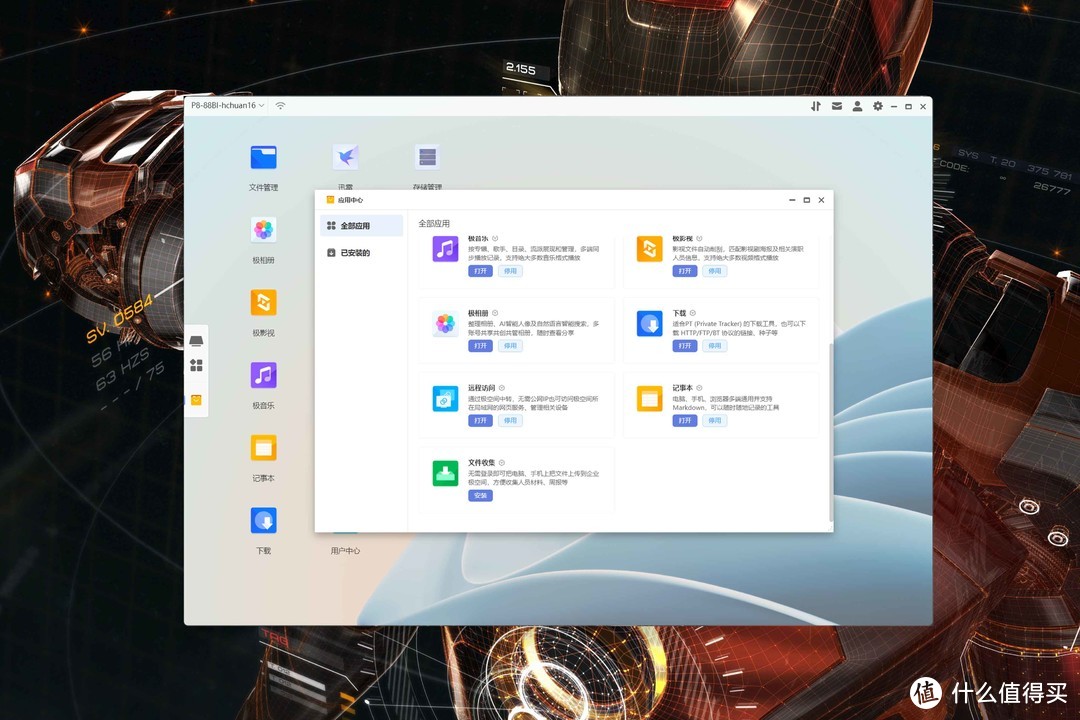
Task: Click 安装 button for 文件收集
Action: (x=480, y=496)
